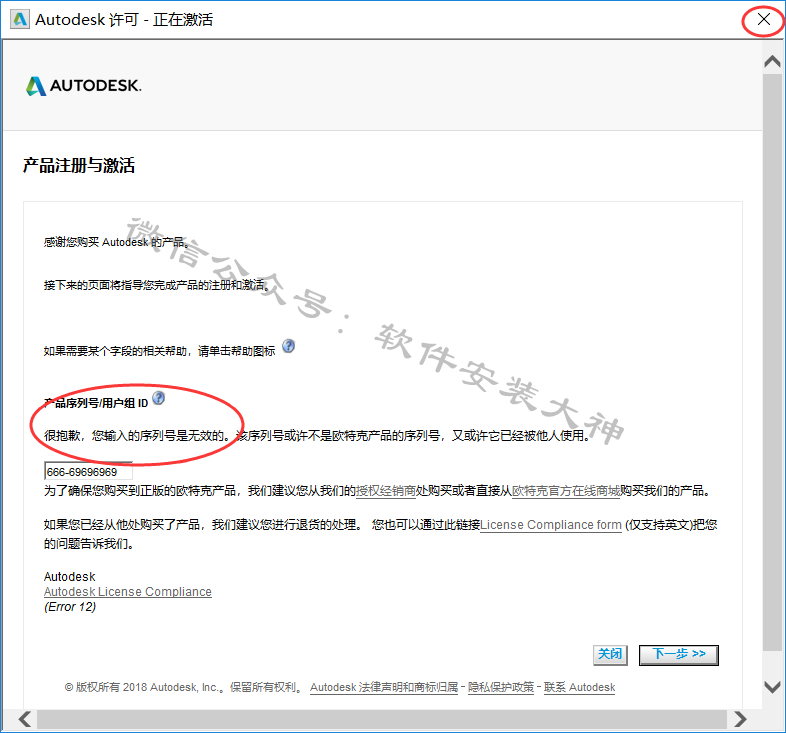This screenshot has width=786, height=733.
Task: Open the 隐私保护政策 link
Action: click(x=501, y=687)
